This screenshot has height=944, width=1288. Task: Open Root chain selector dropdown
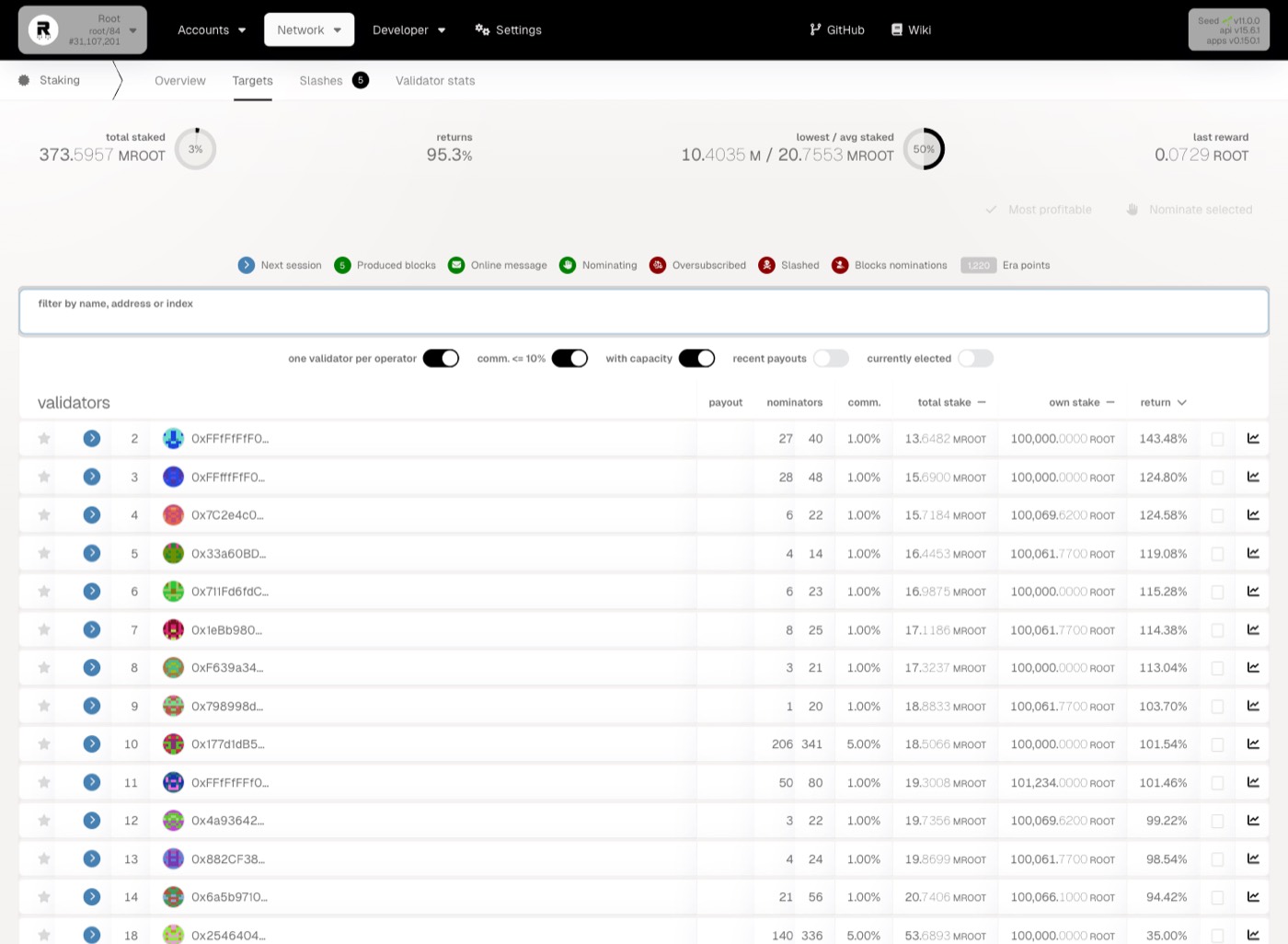[x=83, y=30]
